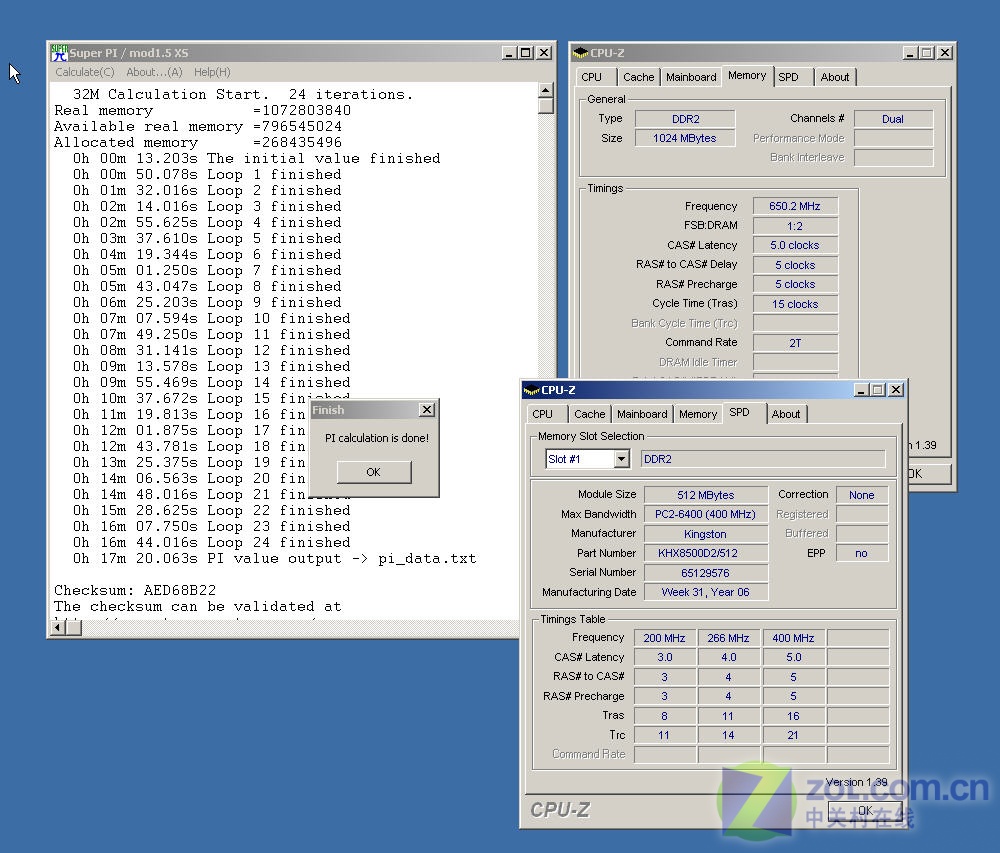Click the DDR2 slot type field in SPD
This screenshot has height=853, width=1000.
click(x=763, y=459)
